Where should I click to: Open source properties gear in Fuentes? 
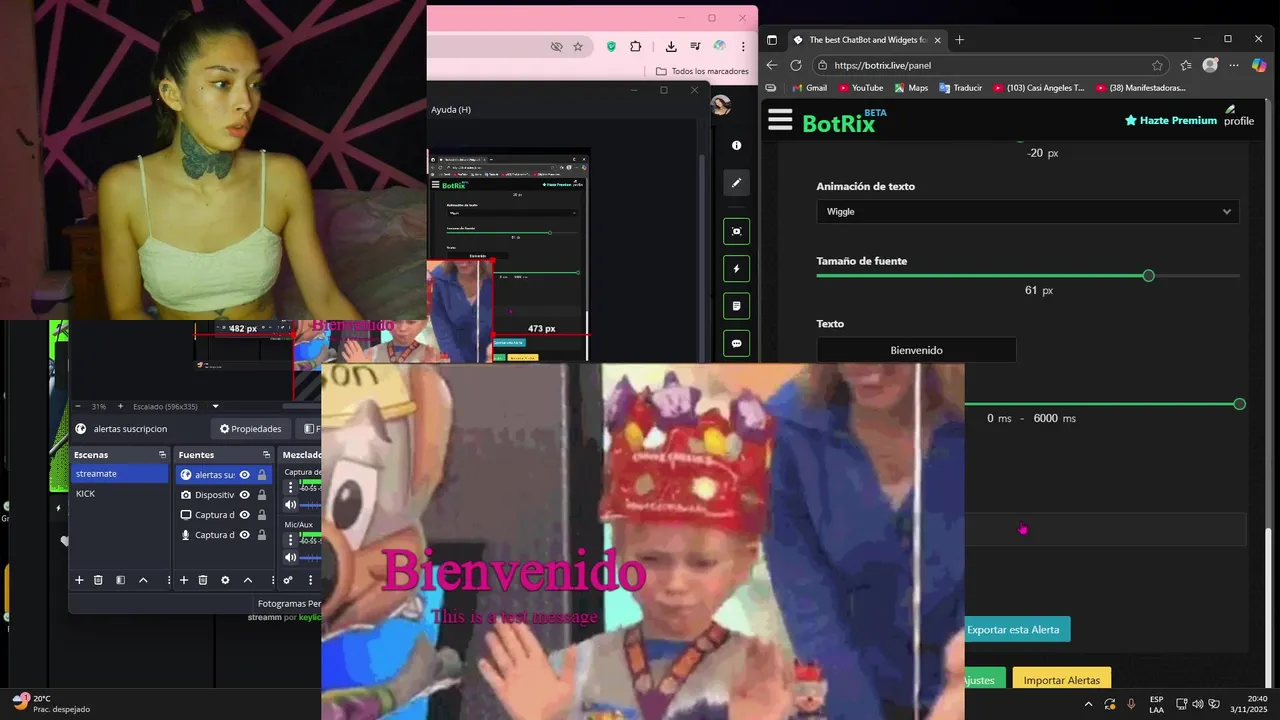click(x=225, y=580)
